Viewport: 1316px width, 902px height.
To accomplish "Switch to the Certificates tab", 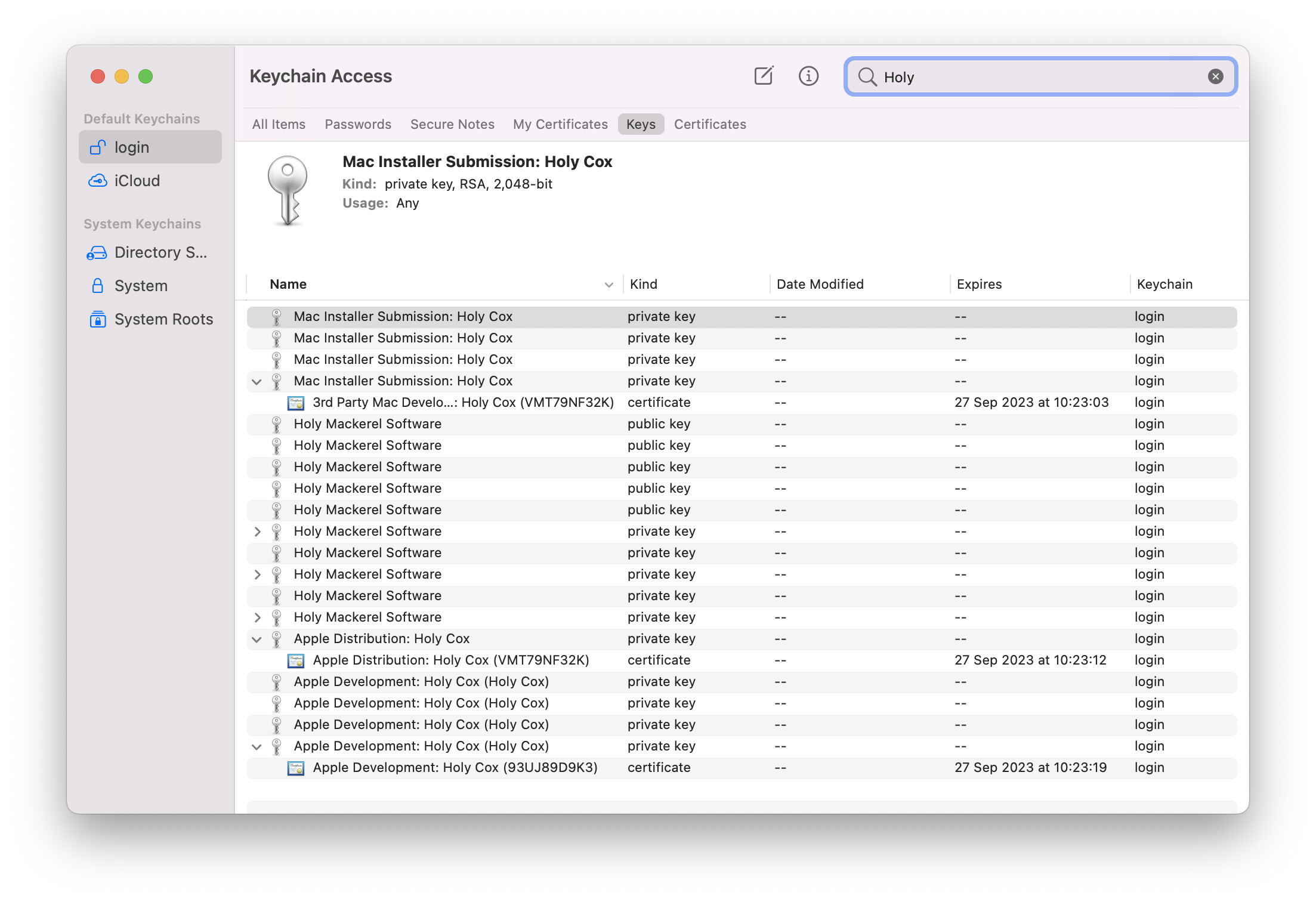I will click(x=710, y=124).
